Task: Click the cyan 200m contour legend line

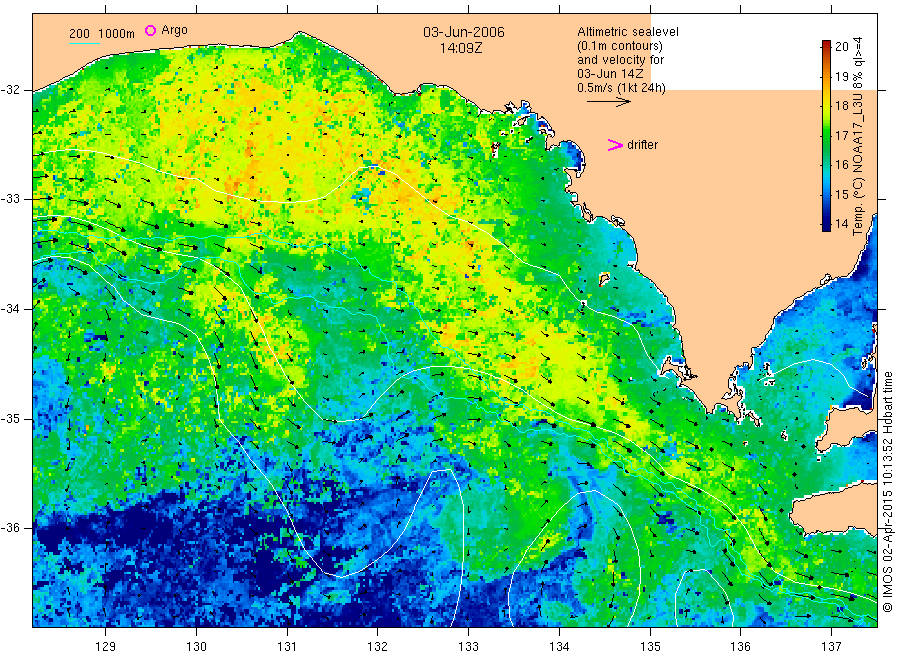Action: [x=84, y=44]
